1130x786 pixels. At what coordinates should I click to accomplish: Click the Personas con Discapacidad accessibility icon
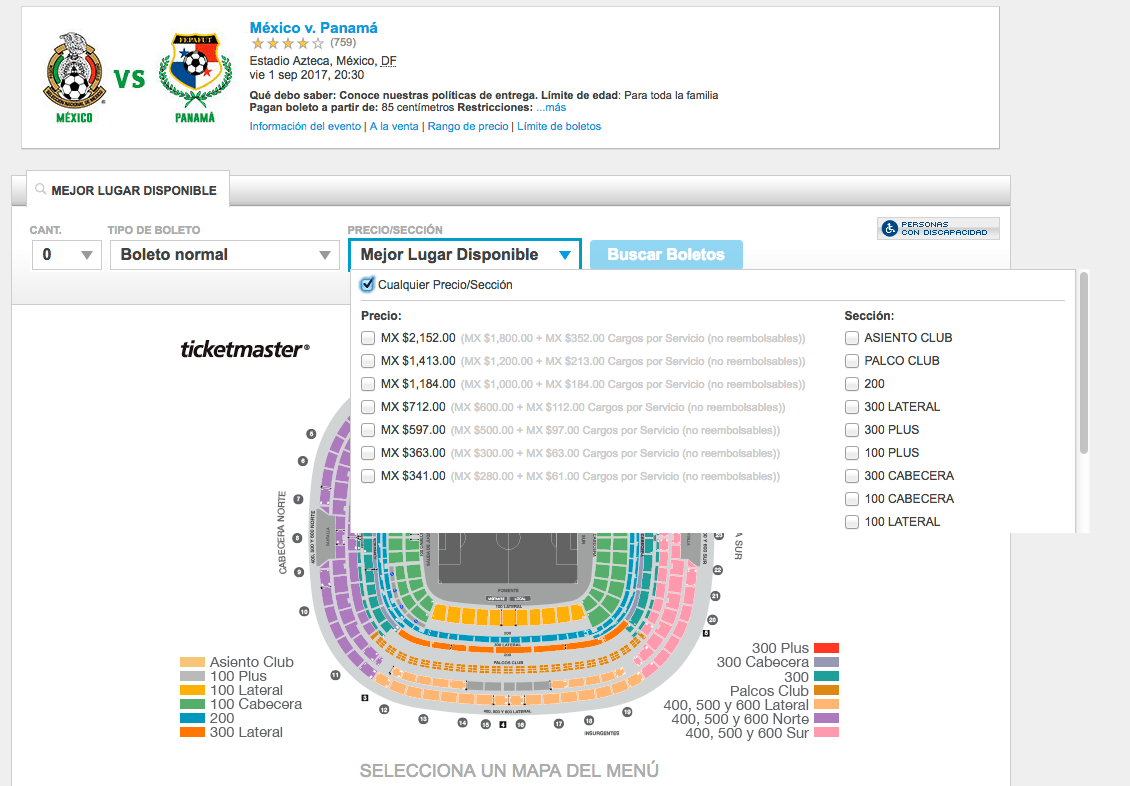pyautogui.click(x=890, y=228)
